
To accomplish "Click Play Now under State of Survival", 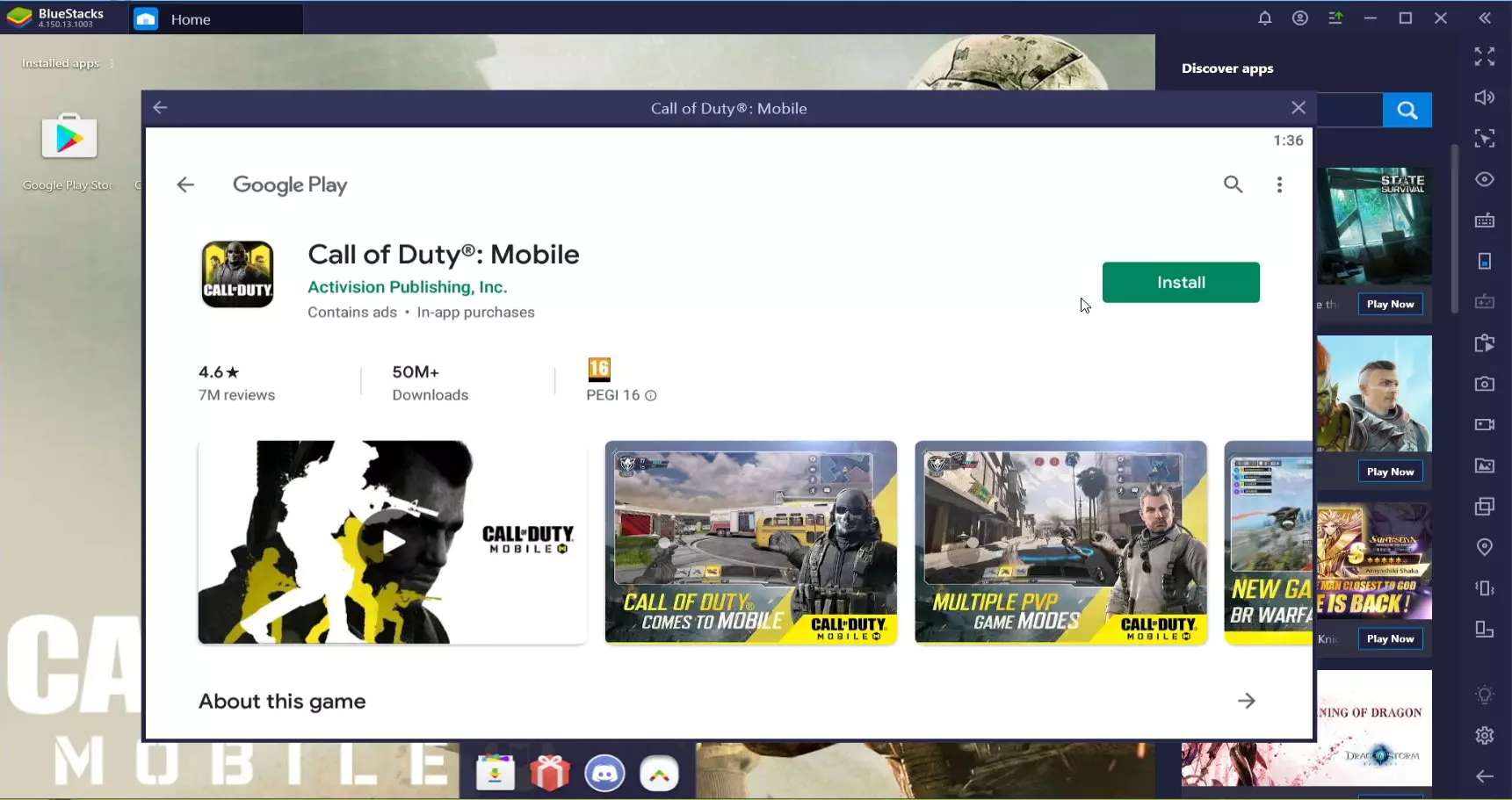I will coord(1390,304).
